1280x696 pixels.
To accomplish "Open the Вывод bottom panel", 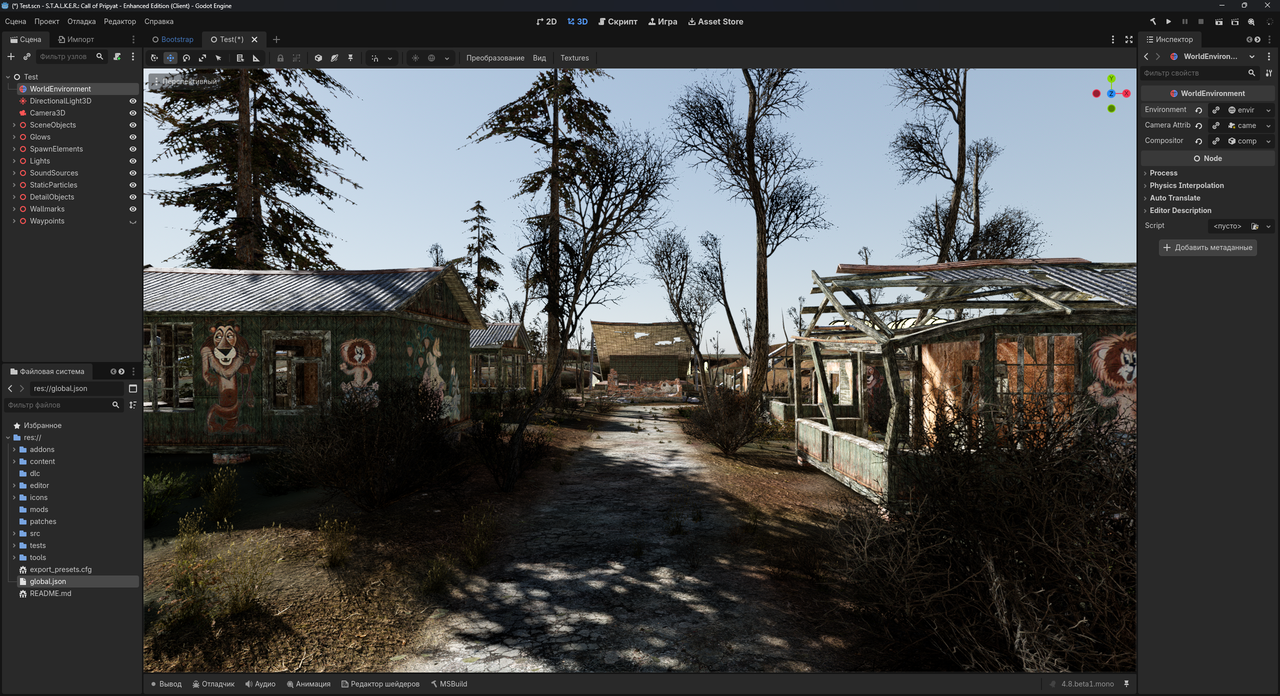I will (166, 684).
